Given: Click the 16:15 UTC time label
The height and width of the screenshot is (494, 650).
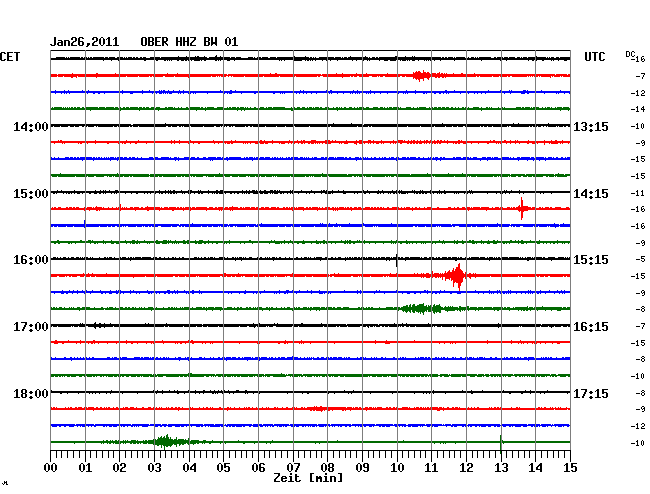Looking at the screenshot, I should 591,327.
